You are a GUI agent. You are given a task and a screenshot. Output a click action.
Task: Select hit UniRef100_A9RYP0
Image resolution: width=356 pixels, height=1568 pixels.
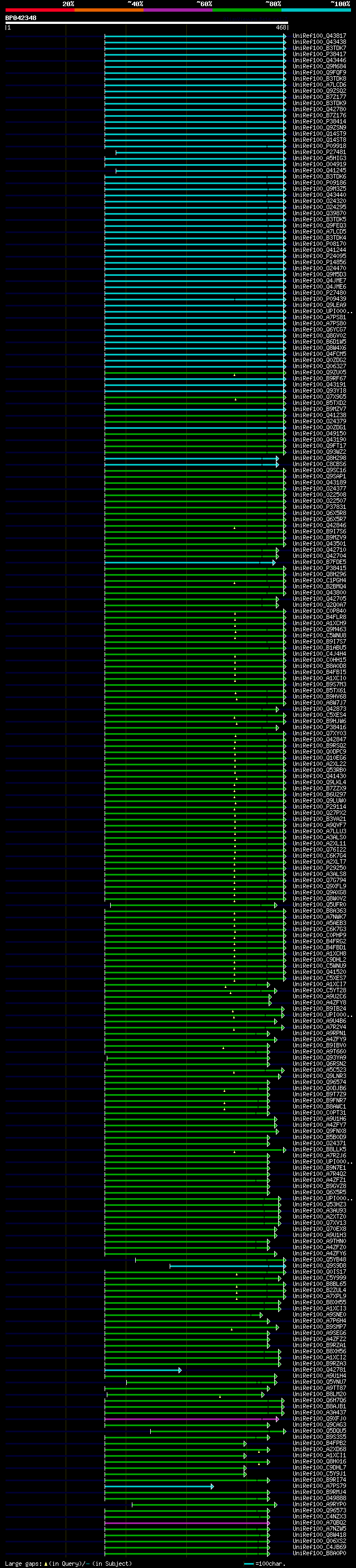pos(319,1504)
